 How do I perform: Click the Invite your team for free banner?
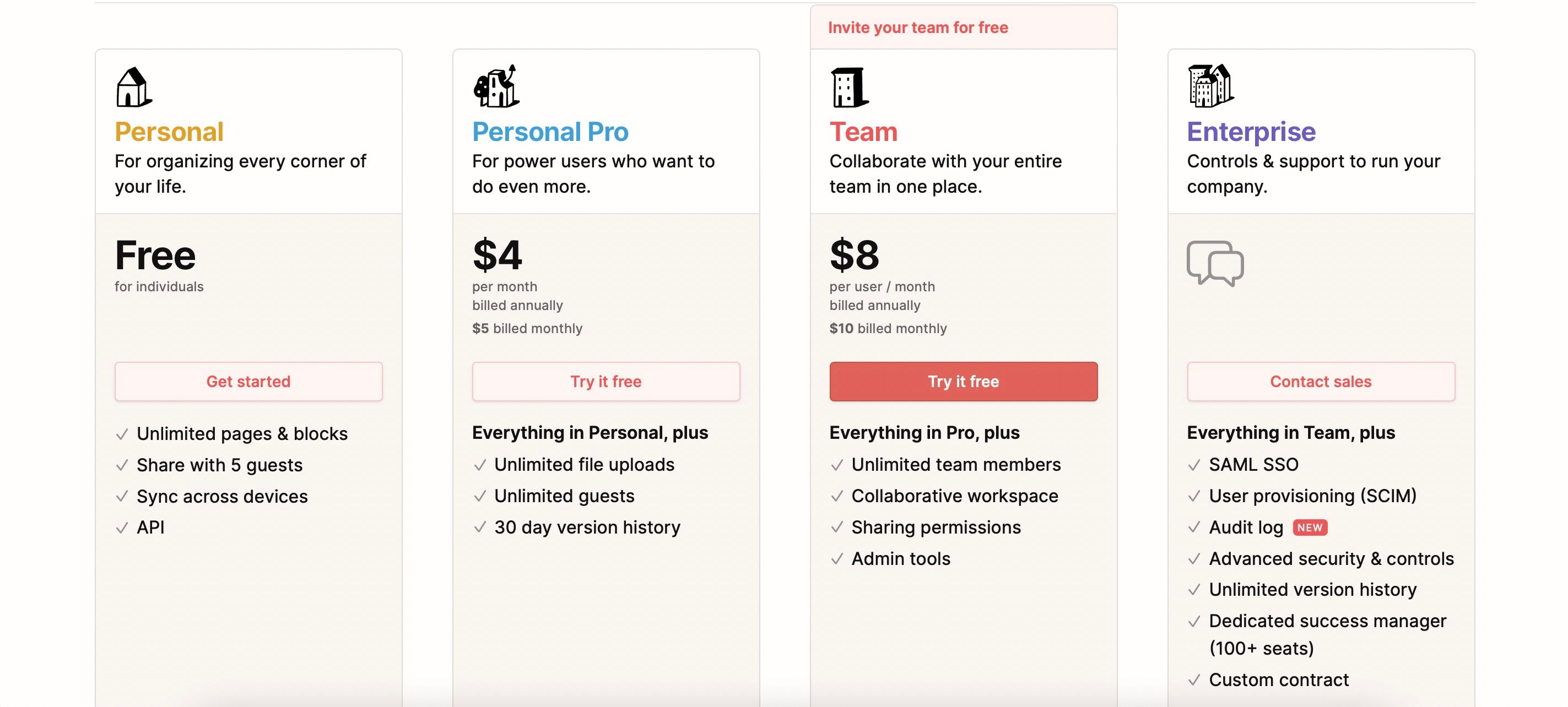(963, 28)
